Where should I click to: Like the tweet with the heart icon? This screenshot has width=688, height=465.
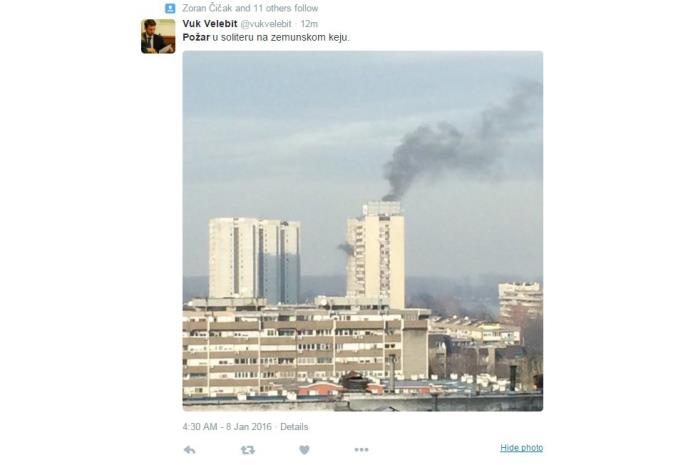click(x=304, y=450)
